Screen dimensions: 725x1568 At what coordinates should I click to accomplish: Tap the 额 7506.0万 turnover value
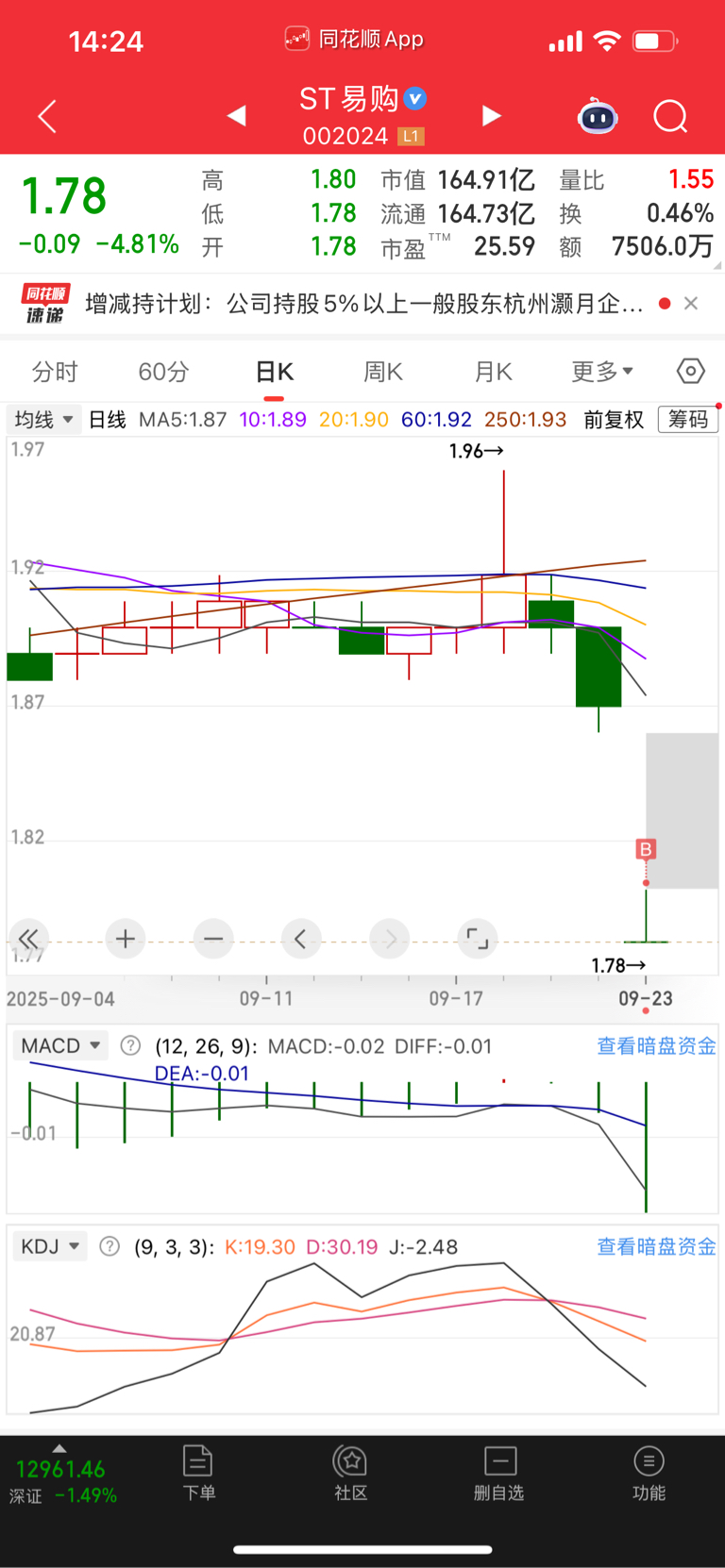click(663, 246)
